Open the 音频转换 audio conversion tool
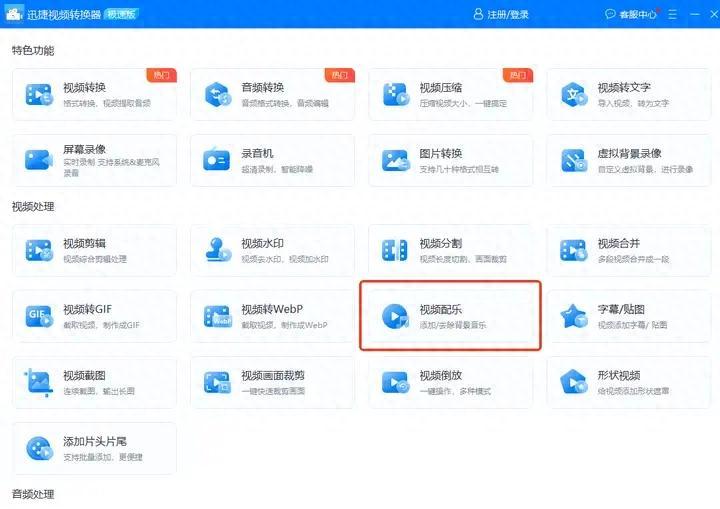Viewport: 720px width, 509px height. [272, 94]
